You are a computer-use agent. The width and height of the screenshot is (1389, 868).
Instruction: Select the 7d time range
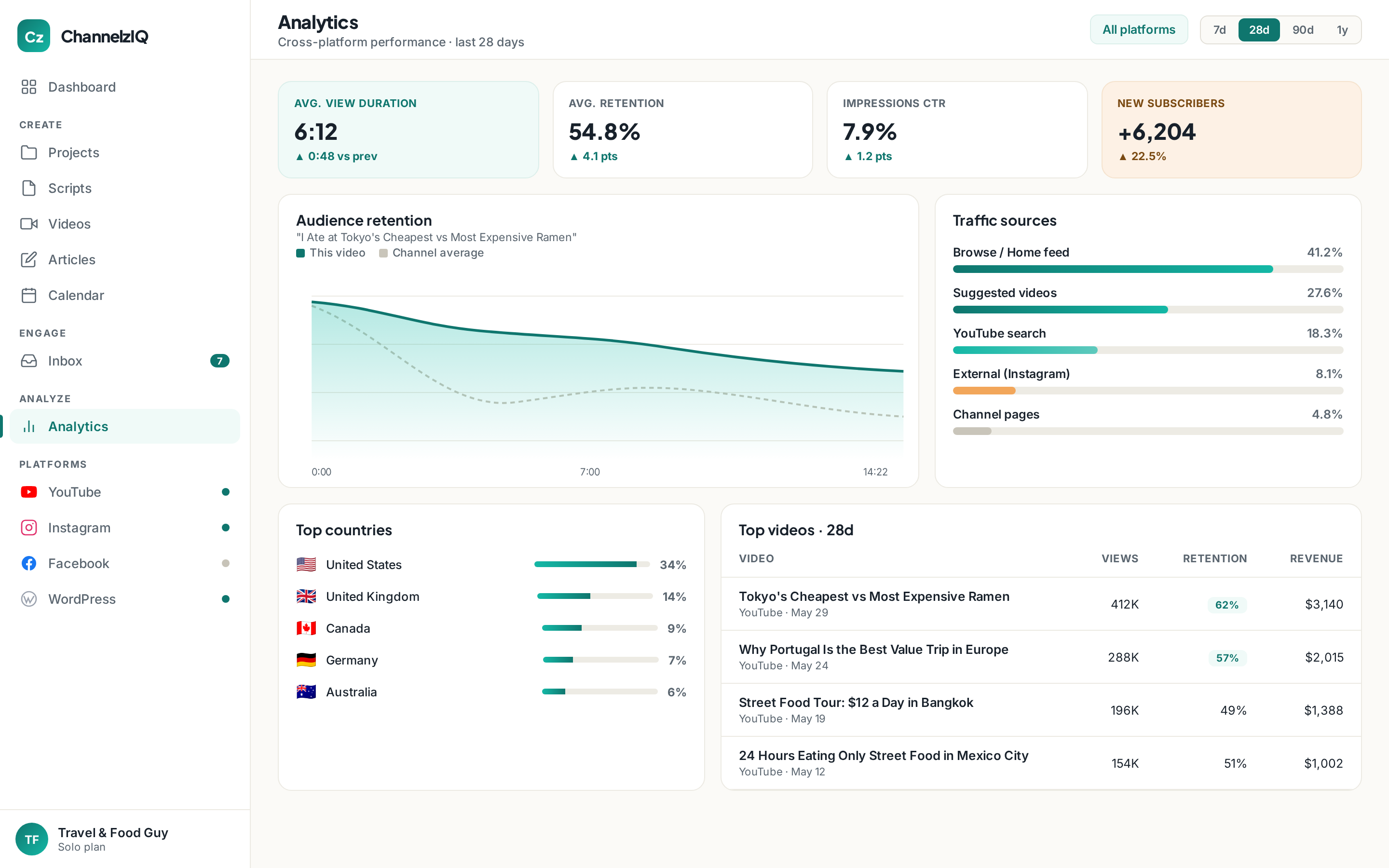[x=1219, y=30]
